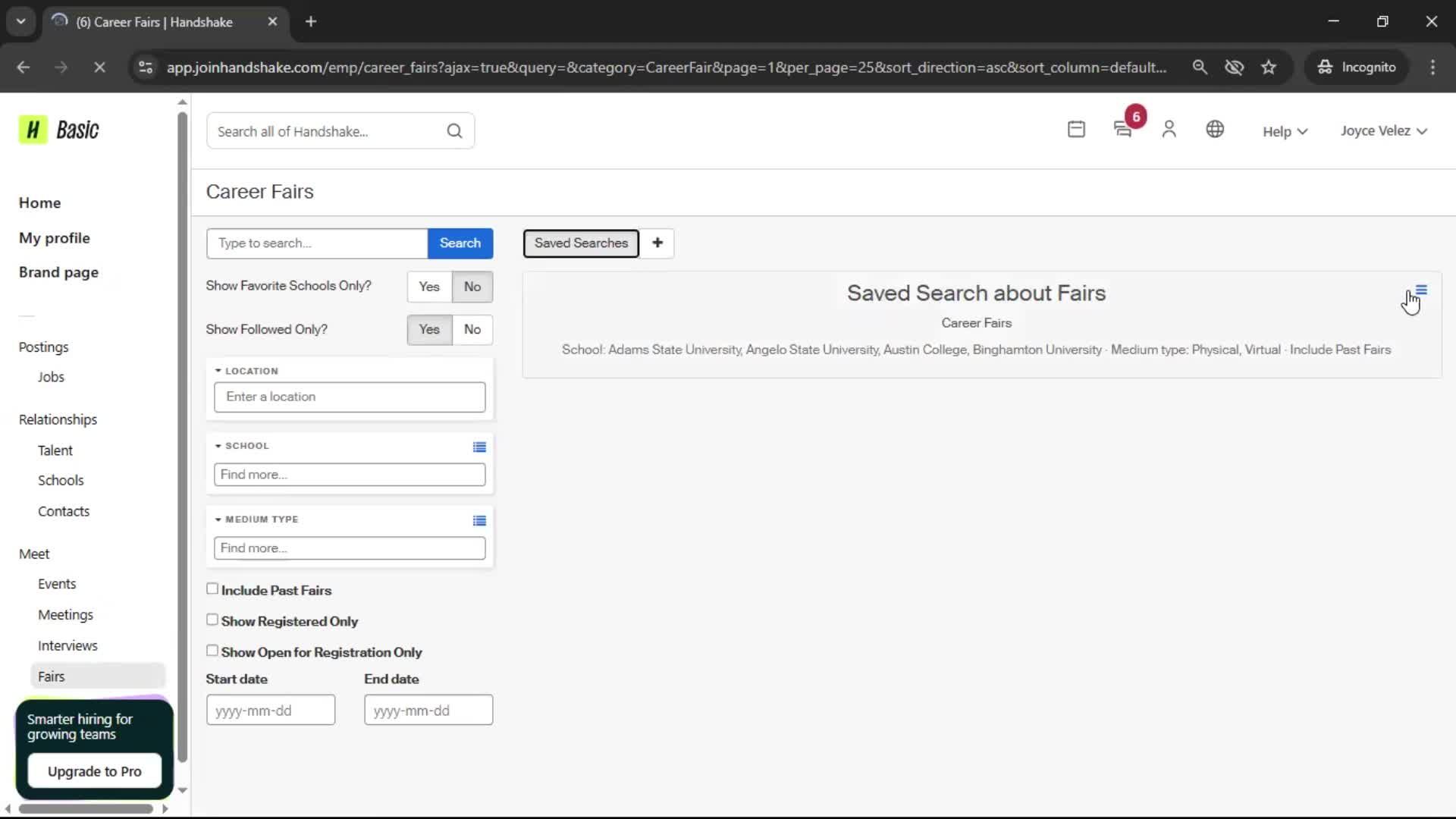Image resolution: width=1456 pixels, height=819 pixels.
Task: Open the Help dropdown menu
Action: 1285,132
